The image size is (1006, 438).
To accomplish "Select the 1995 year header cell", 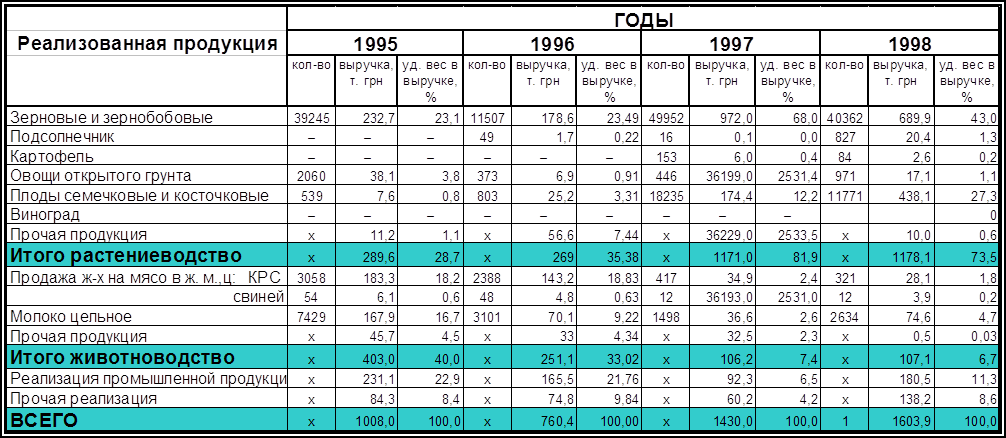I will (x=375, y=43).
